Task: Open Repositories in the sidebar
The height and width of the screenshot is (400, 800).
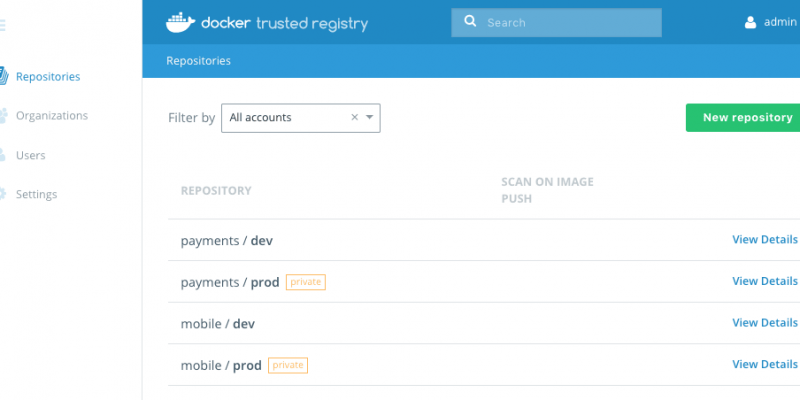Action: pyautogui.click(x=48, y=77)
